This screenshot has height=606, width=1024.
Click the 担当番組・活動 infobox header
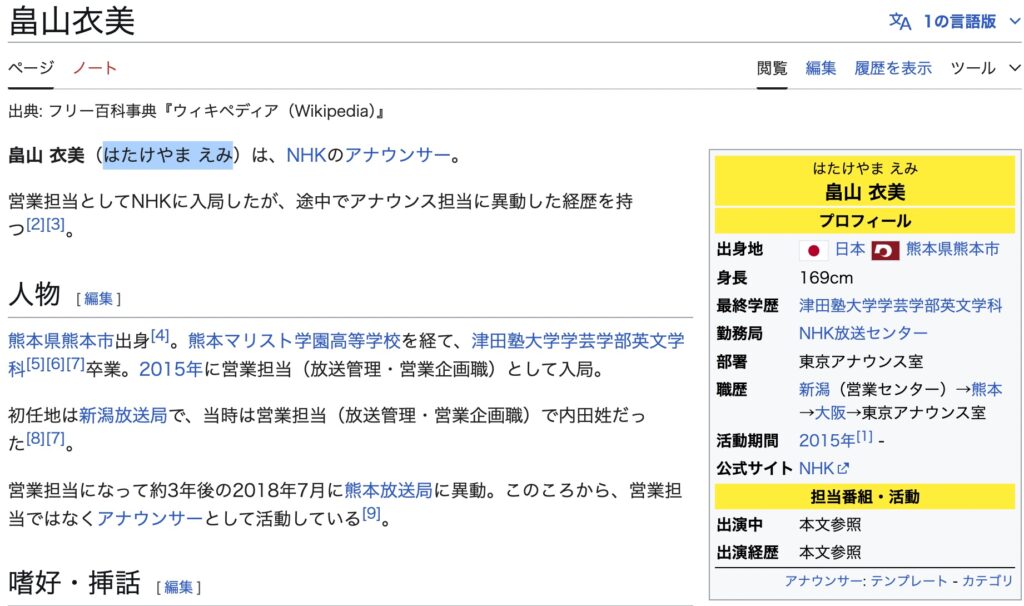pyautogui.click(x=865, y=497)
